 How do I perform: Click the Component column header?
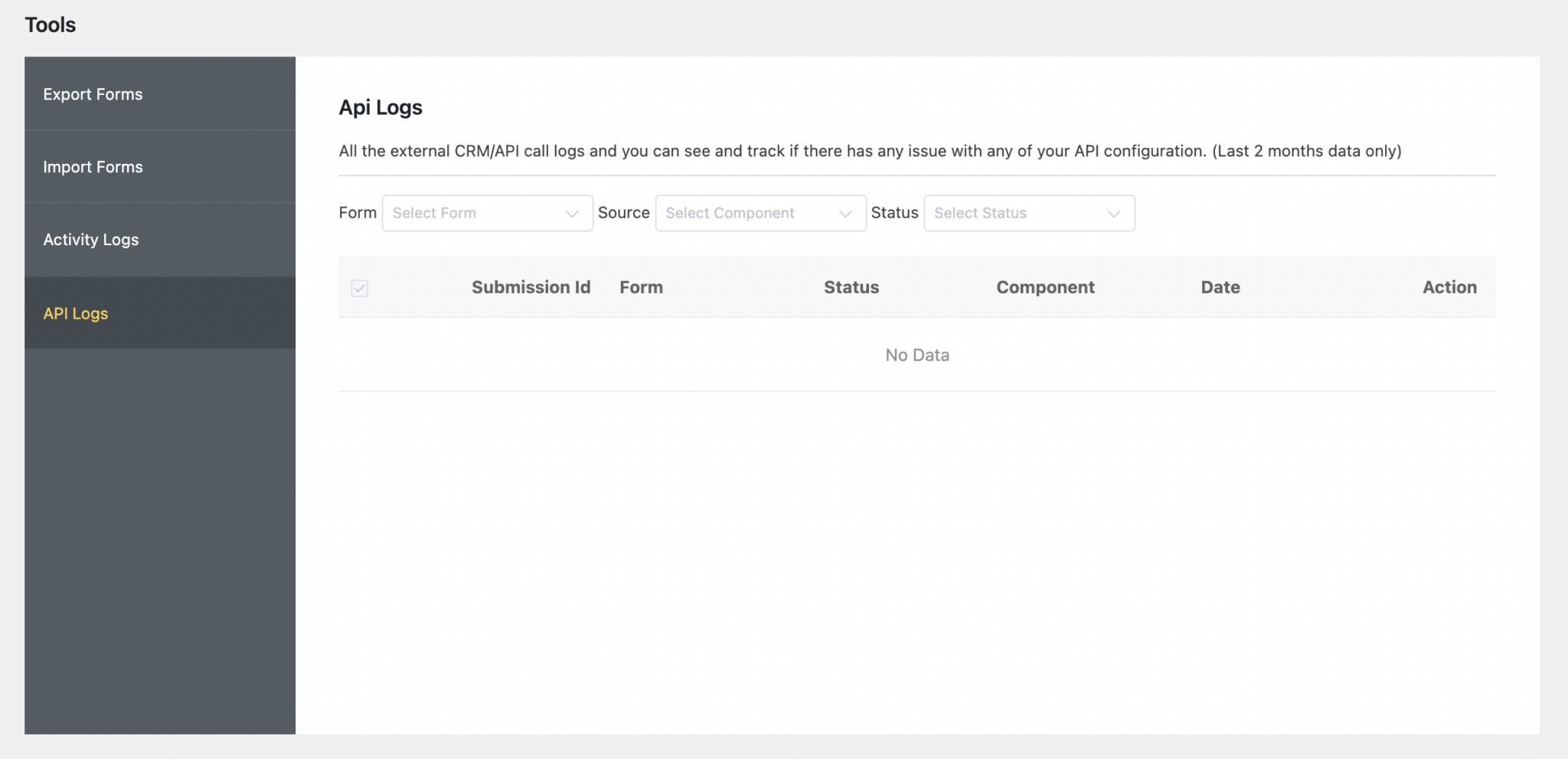1045,287
